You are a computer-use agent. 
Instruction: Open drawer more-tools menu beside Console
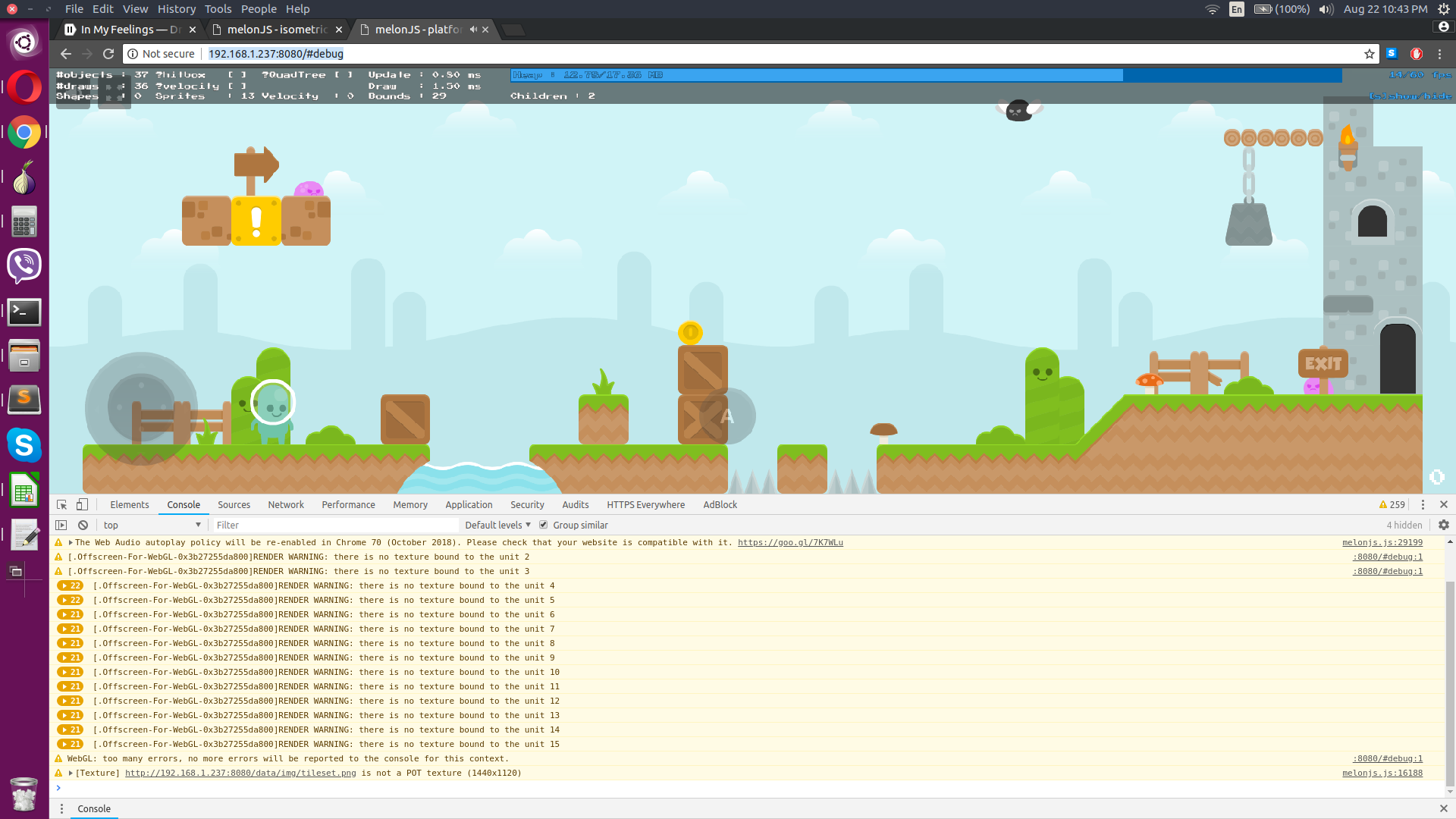[61, 808]
